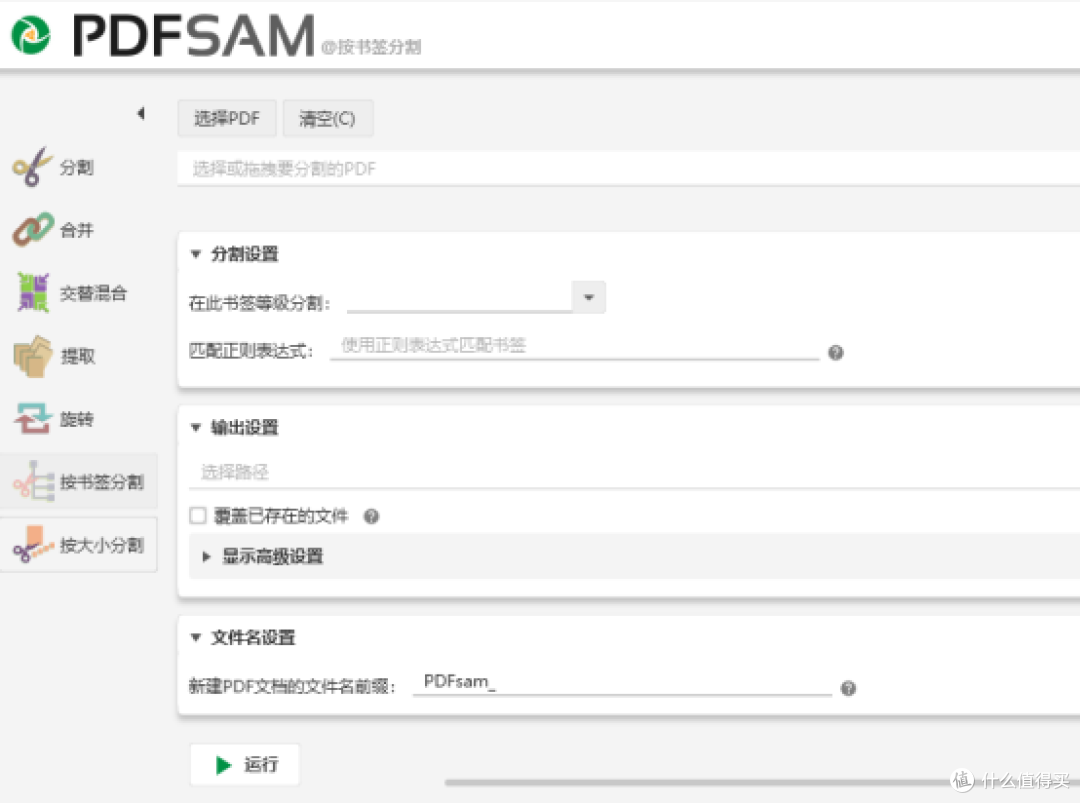Open the 在此书签等级分割 level dropdown
The image size is (1080, 803).
589,298
